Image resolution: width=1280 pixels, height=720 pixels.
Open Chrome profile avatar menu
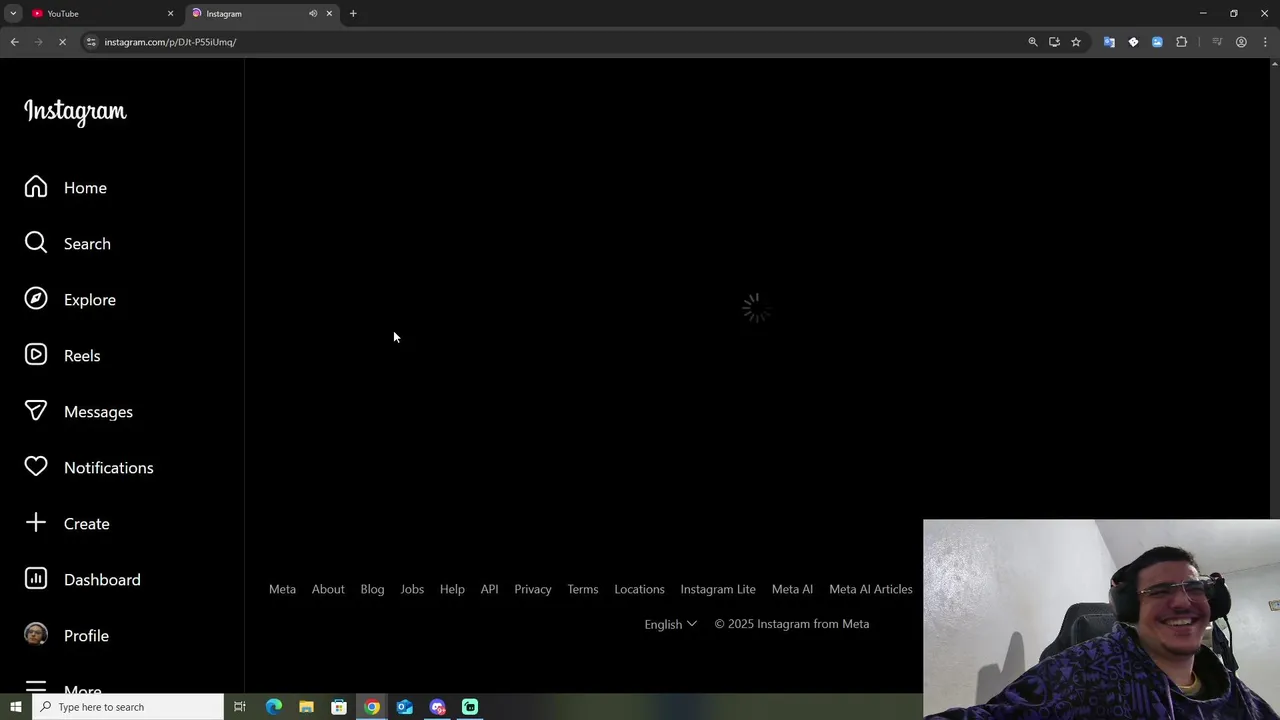click(1241, 42)
